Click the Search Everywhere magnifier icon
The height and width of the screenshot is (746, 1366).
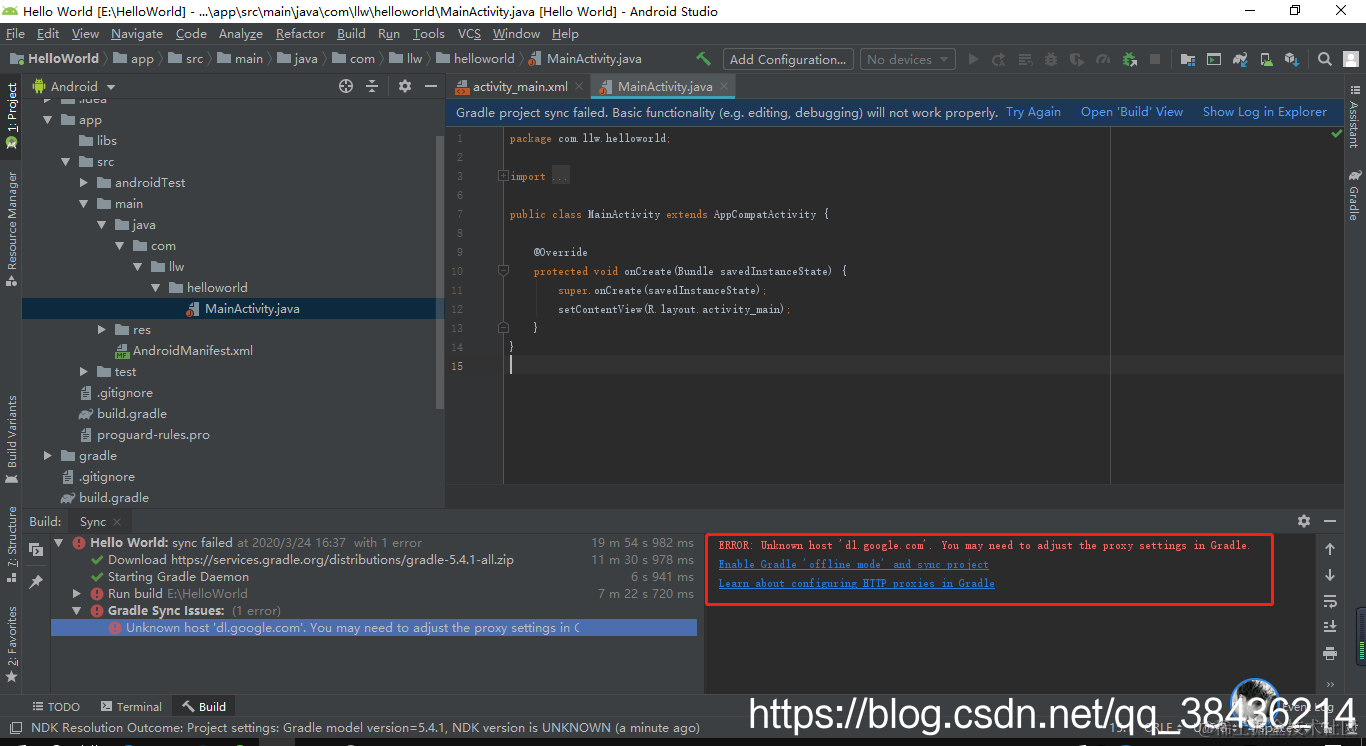(x=1324, y=59)
